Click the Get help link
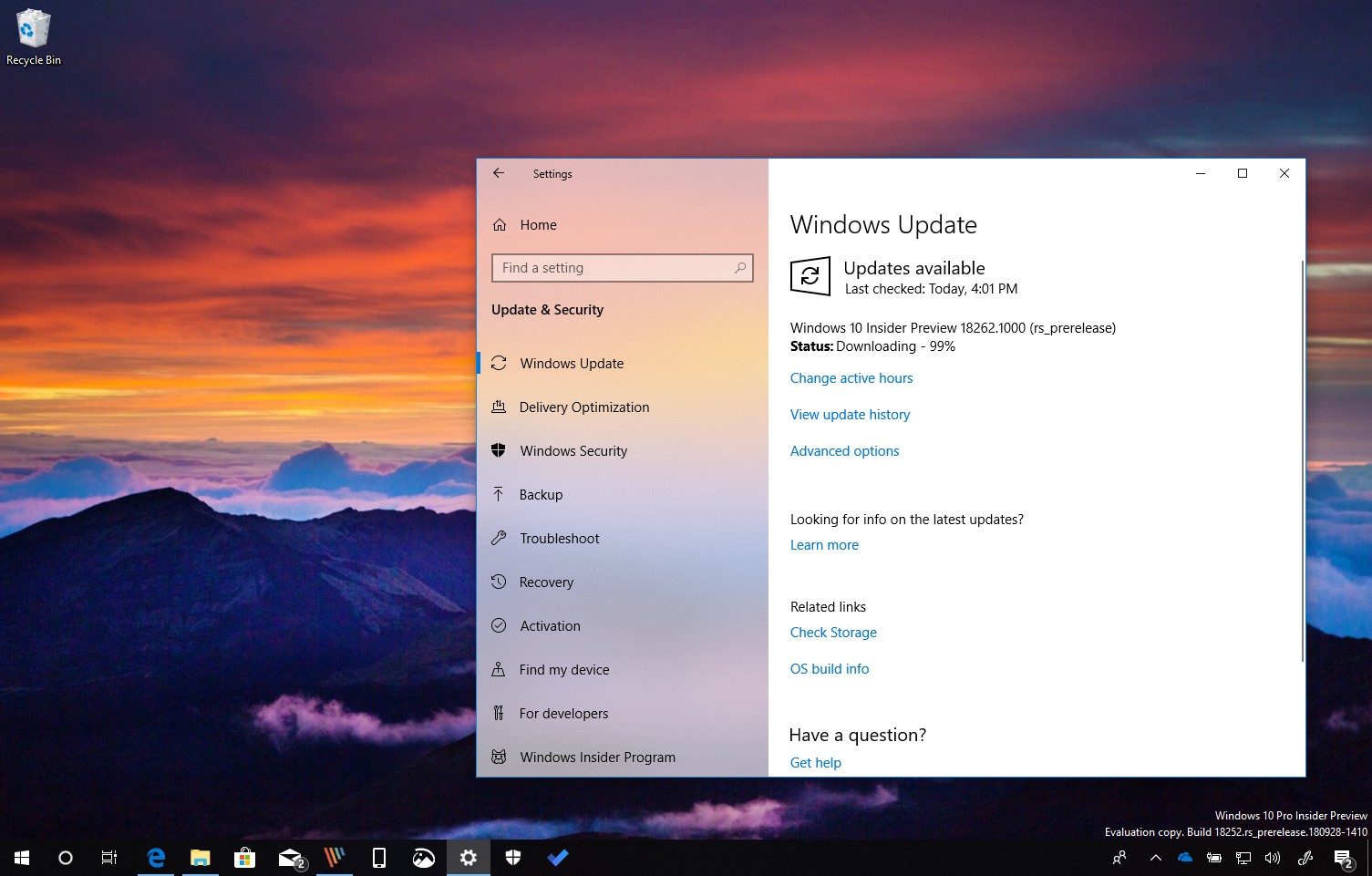This screenshot has height=876, width=1372. (x=815, y=763)
